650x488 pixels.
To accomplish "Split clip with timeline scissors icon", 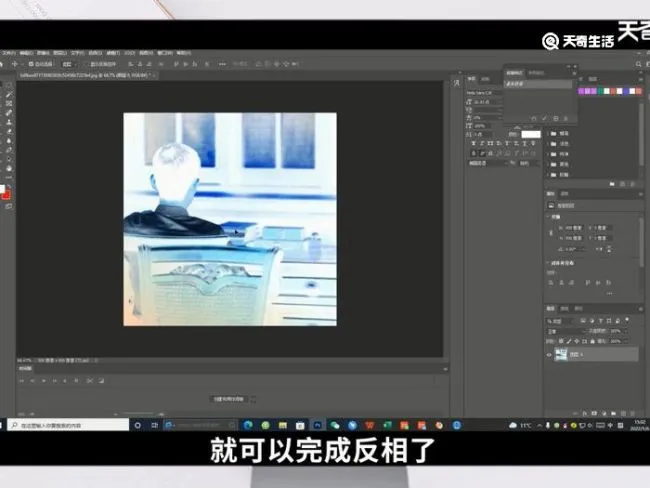I will point(90,381).
